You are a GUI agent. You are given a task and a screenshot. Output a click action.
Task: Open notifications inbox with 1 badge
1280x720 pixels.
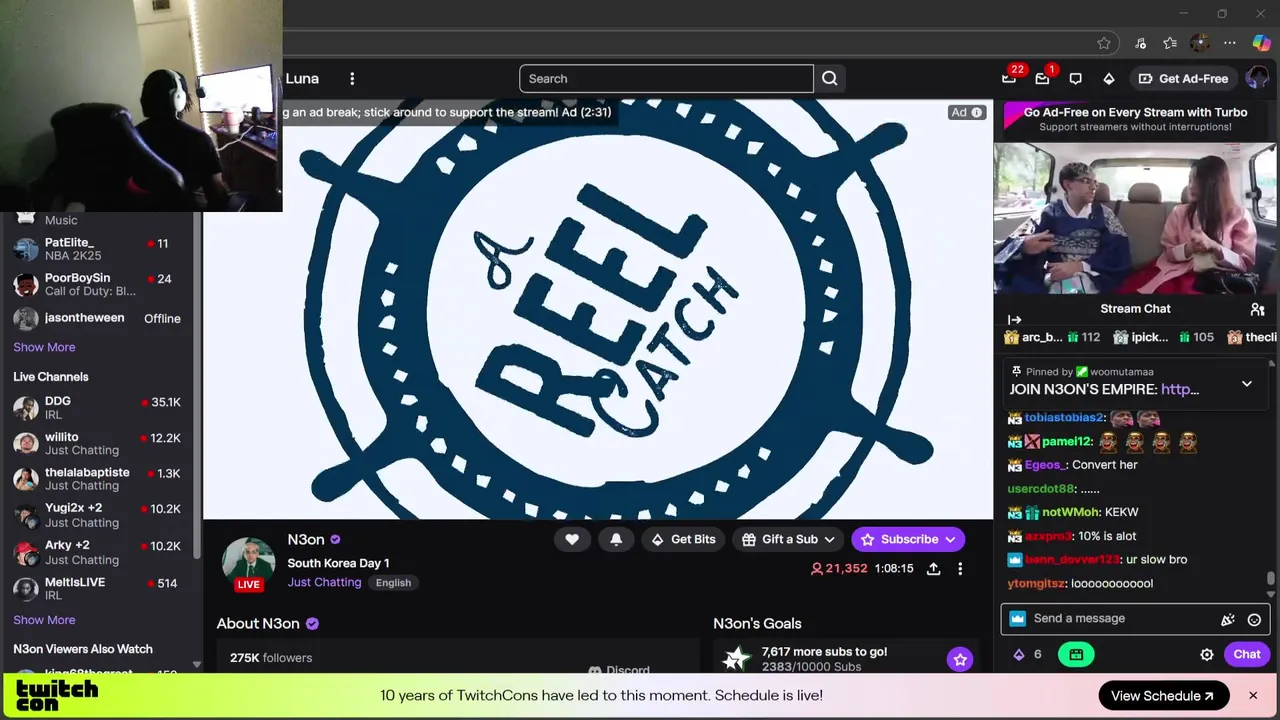click(x=1042, y=78)
